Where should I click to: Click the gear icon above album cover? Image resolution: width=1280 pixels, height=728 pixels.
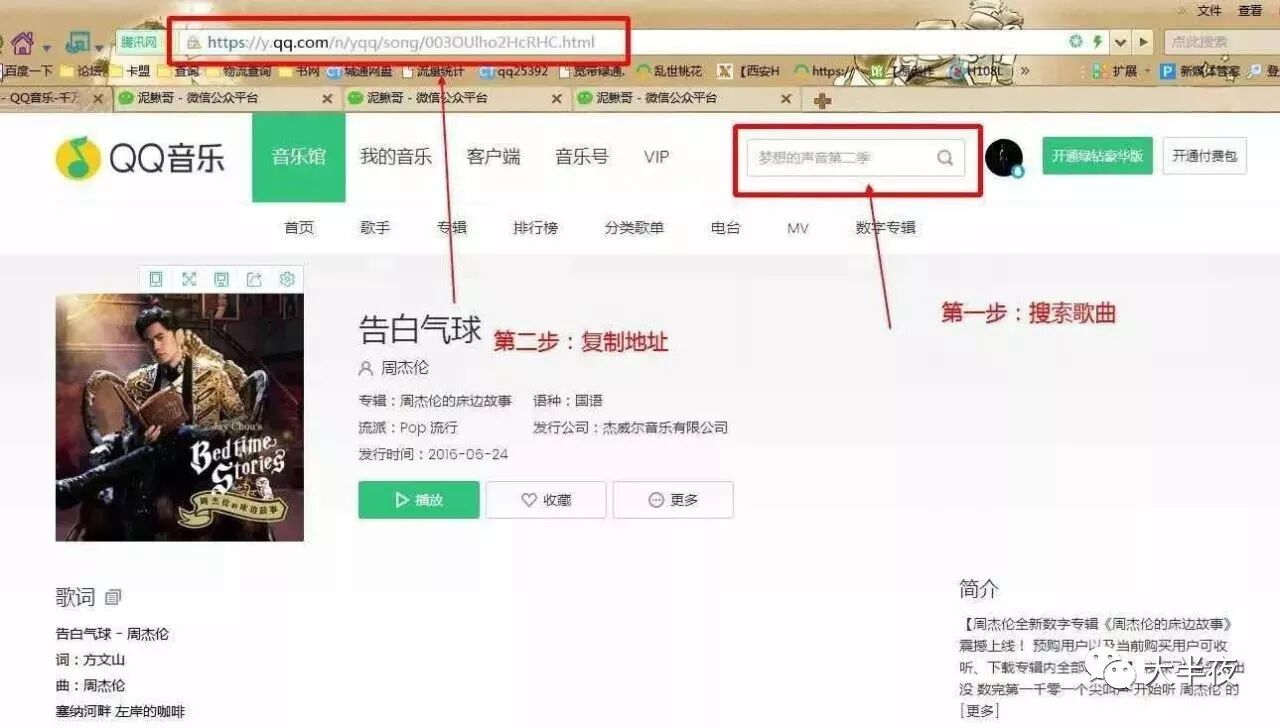coord(287,280)
